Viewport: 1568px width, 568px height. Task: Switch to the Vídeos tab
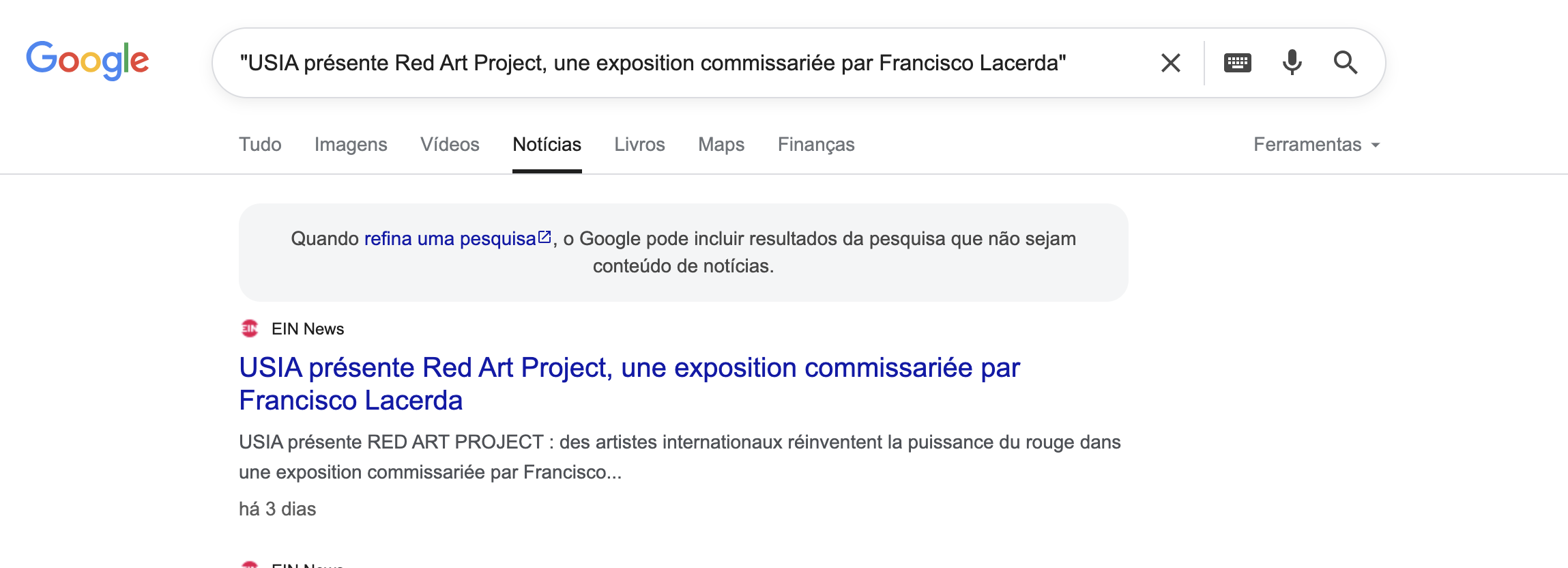tap(450, 145)
